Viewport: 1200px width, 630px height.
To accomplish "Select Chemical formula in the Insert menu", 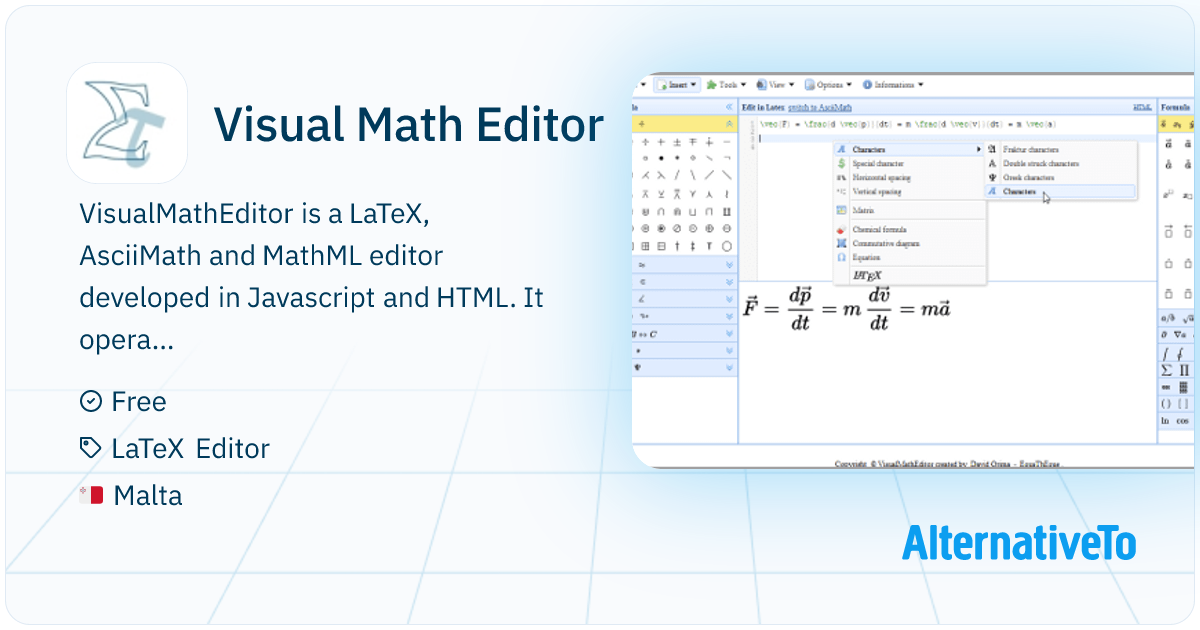I will (x=879, y=230).
